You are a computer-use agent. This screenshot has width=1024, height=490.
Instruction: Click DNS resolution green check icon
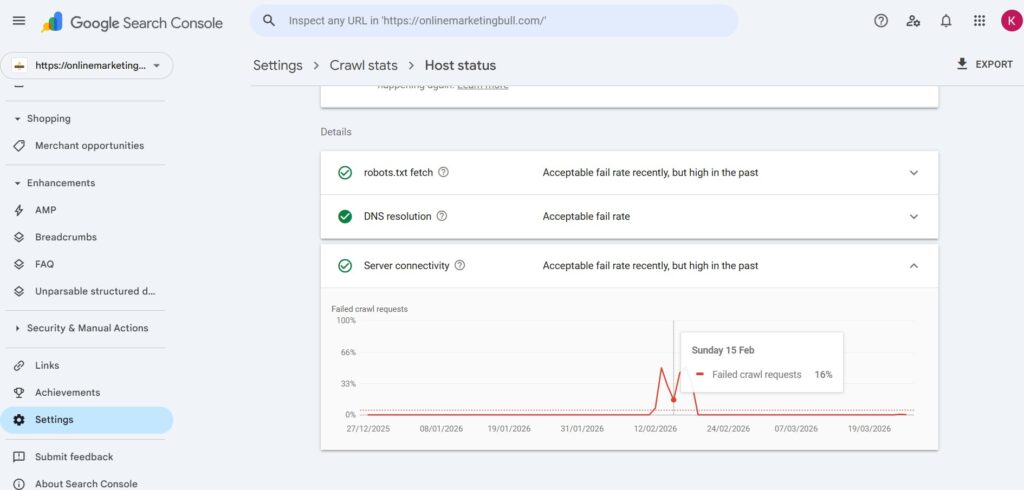click(345, 216)
